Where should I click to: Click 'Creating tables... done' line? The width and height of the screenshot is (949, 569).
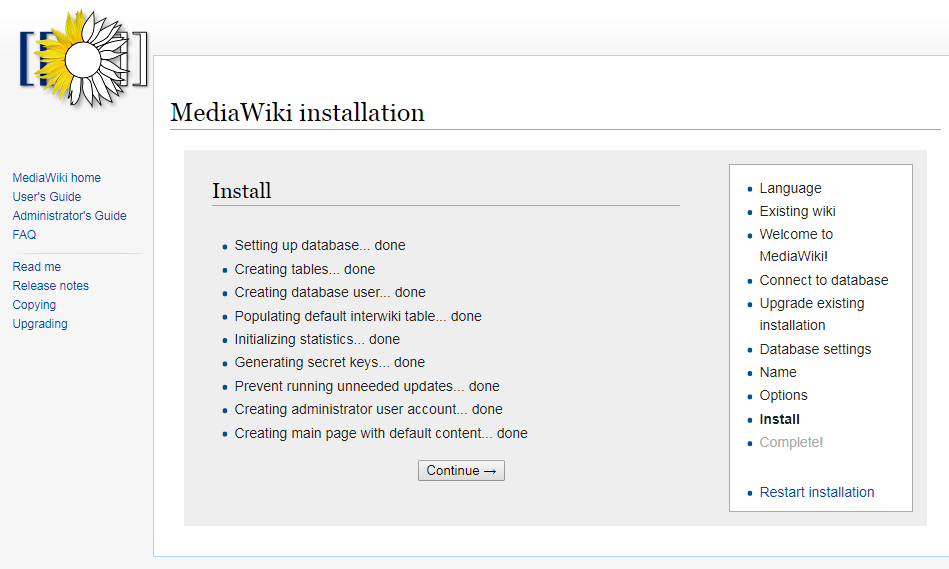tap(305, 269)
